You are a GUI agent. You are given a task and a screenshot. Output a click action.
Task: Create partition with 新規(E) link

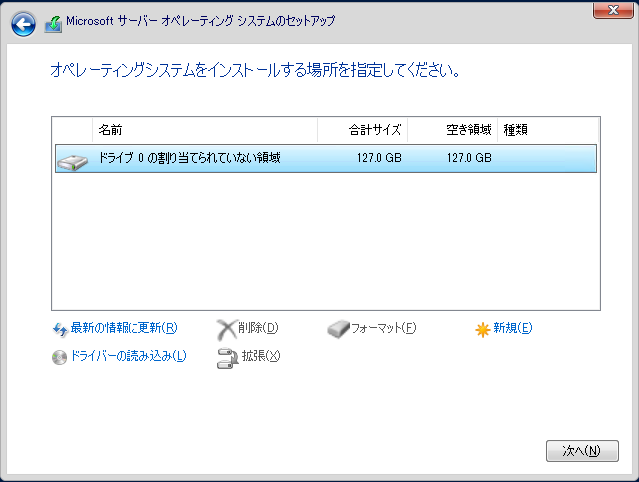513,328
